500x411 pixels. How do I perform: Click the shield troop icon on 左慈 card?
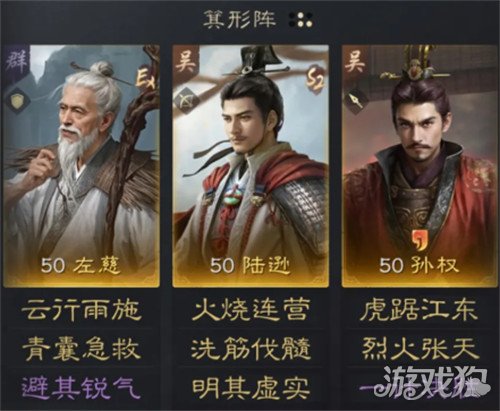coord(17,100)
